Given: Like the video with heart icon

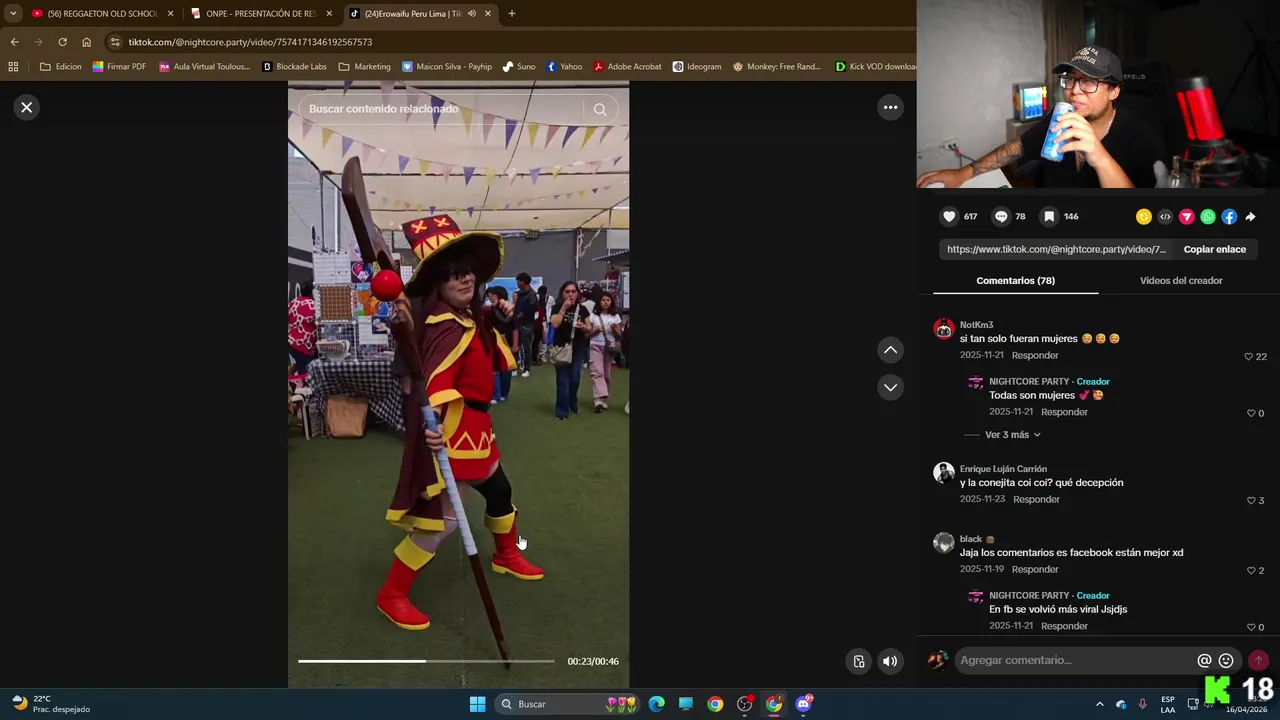Looking at the screenshot, I should (x=949, y=216).
